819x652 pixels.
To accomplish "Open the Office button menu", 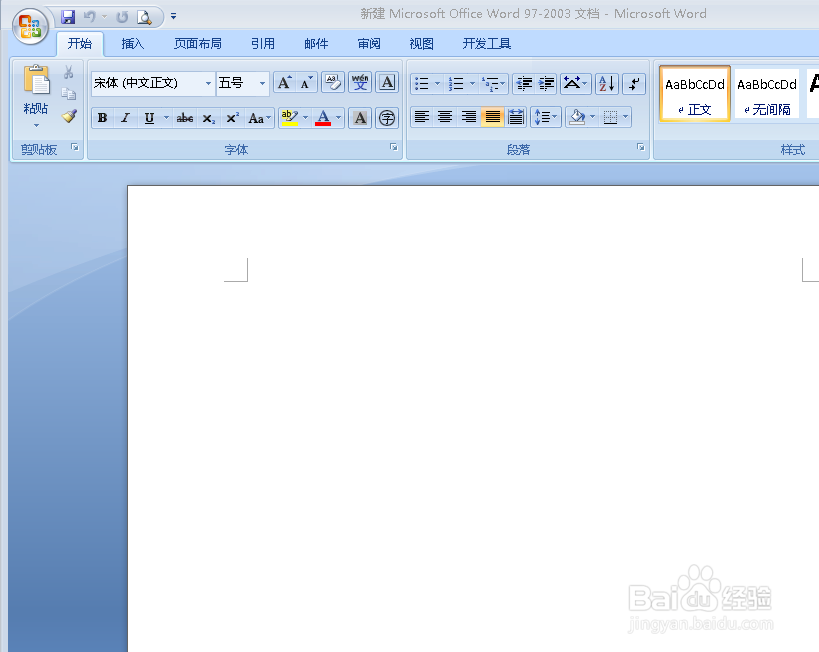I will coord(30,26).
